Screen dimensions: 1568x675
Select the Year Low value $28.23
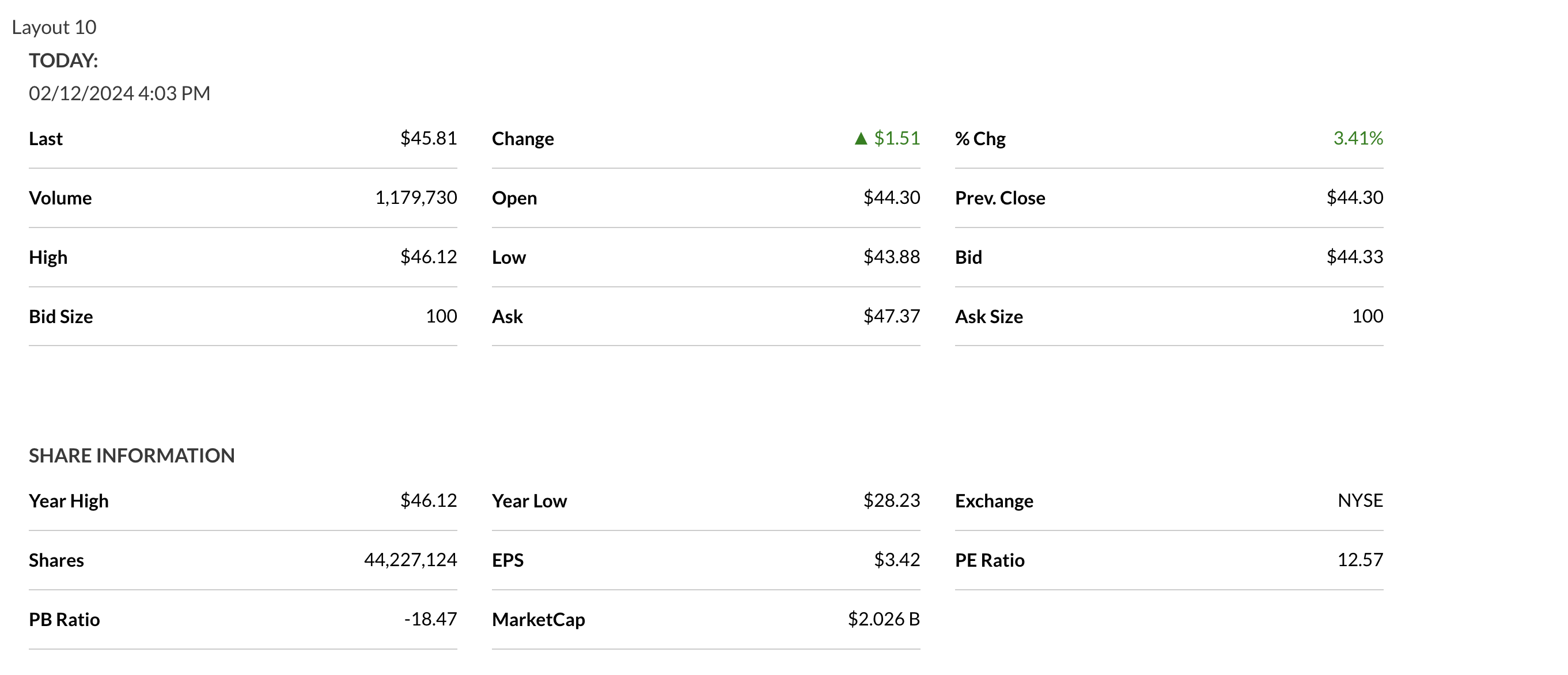891,500
